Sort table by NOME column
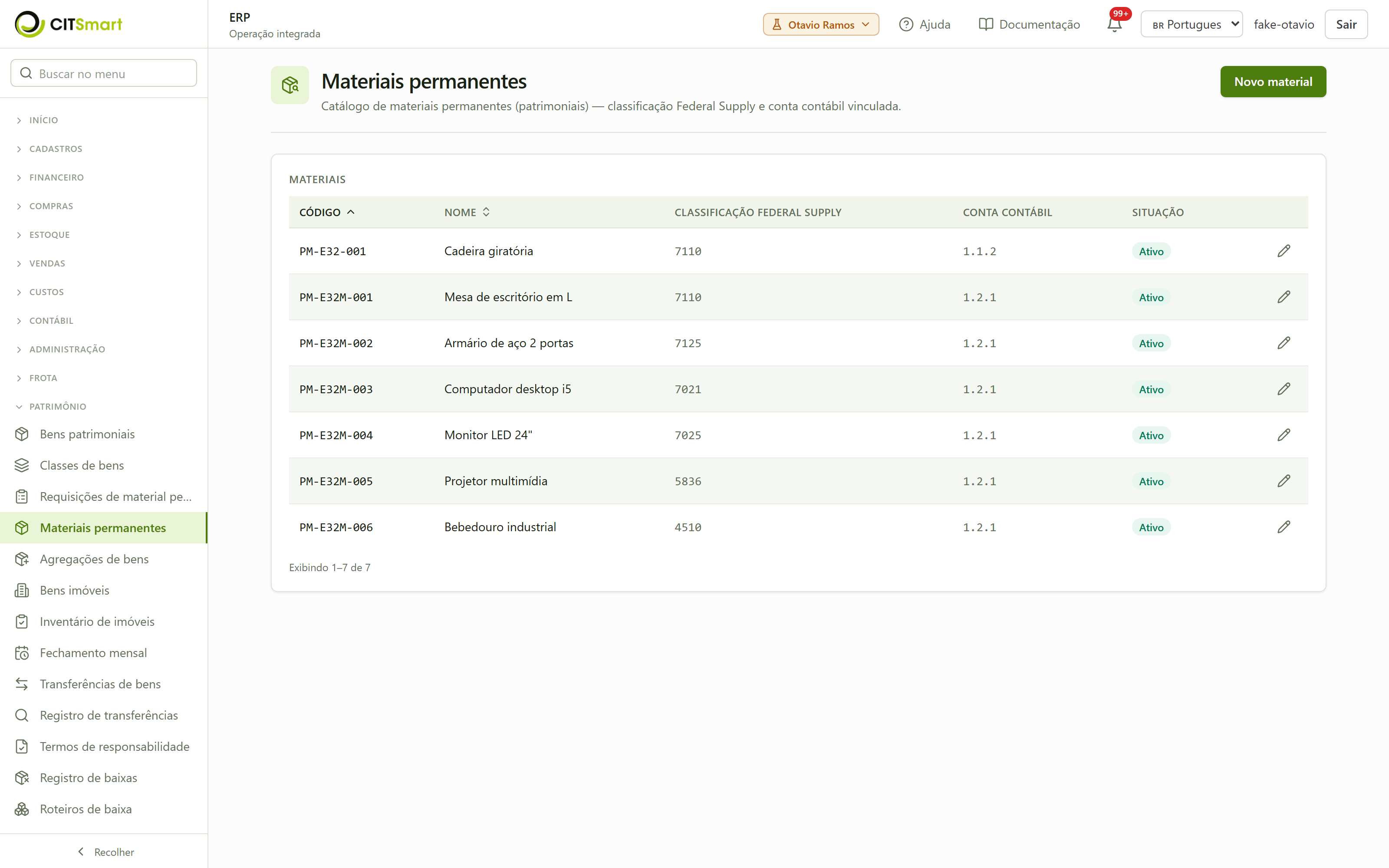The image size is (1389, 868). (x=467, y=212)
